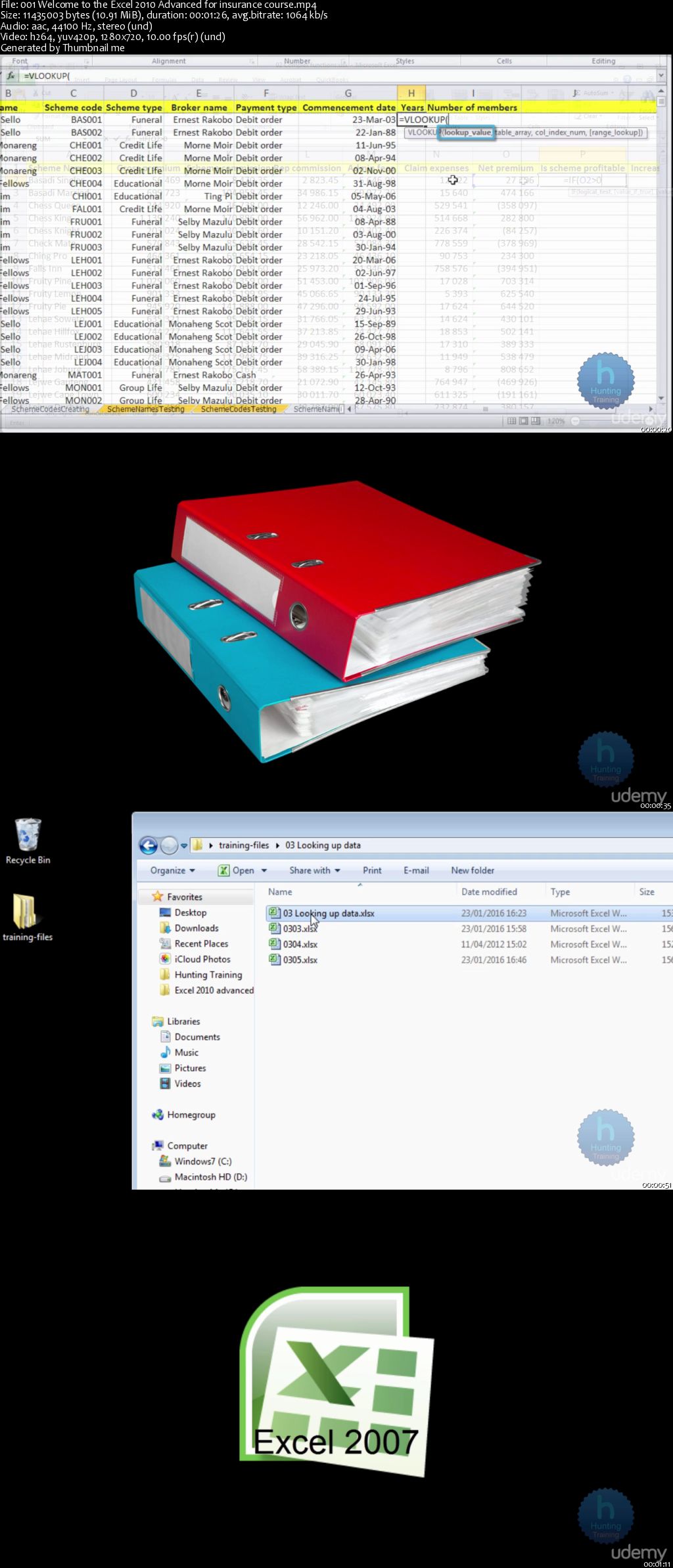Click the Explorer forward arrow button

[169, 845]
